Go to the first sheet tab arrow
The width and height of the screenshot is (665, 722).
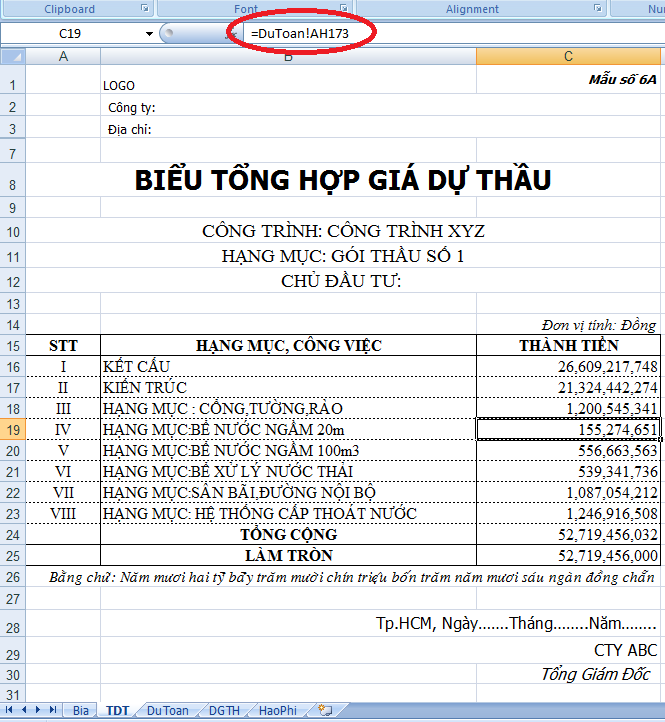(x=9, y=710)
